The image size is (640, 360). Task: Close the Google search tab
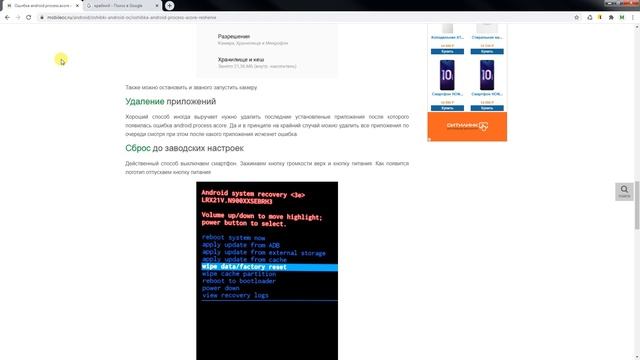coord(157,6)
